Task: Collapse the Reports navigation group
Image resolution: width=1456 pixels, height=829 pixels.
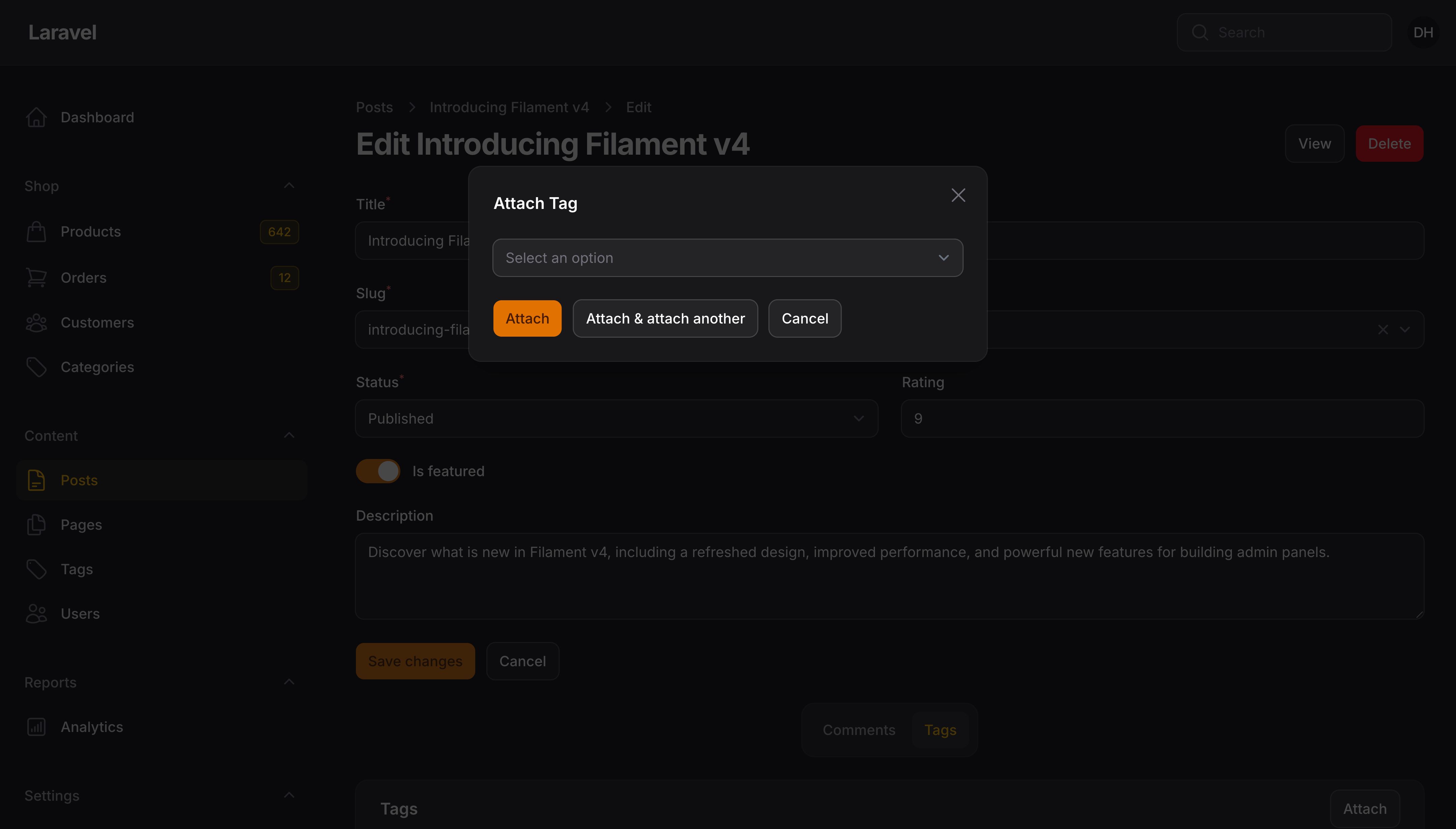Action: (289, 682)
